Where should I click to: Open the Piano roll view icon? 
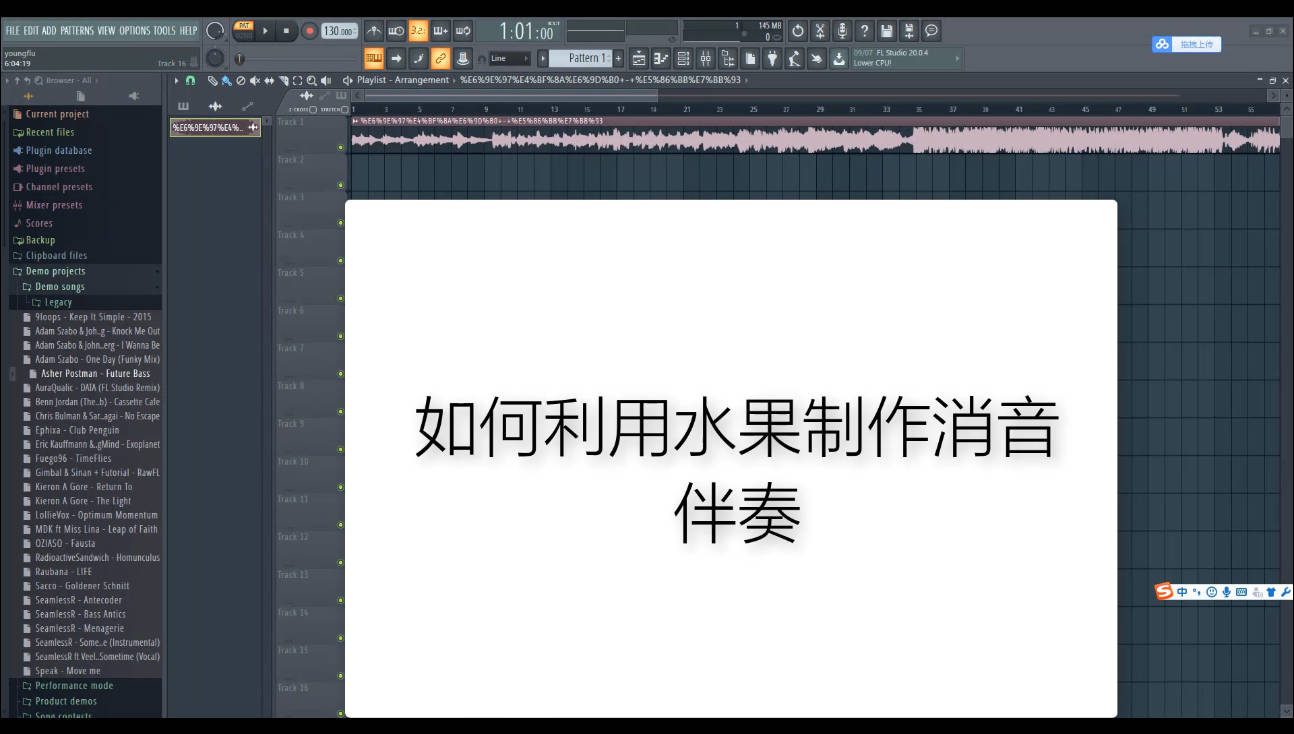[661, 59]
